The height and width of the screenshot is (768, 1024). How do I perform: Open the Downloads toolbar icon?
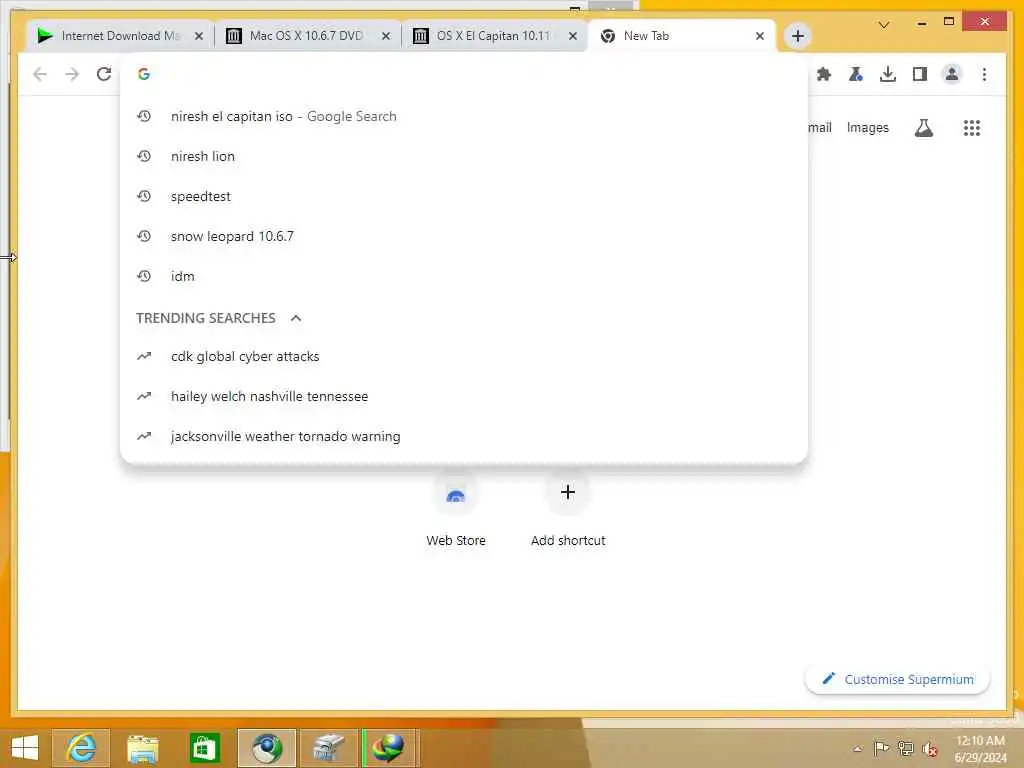[x=888, y=74]
